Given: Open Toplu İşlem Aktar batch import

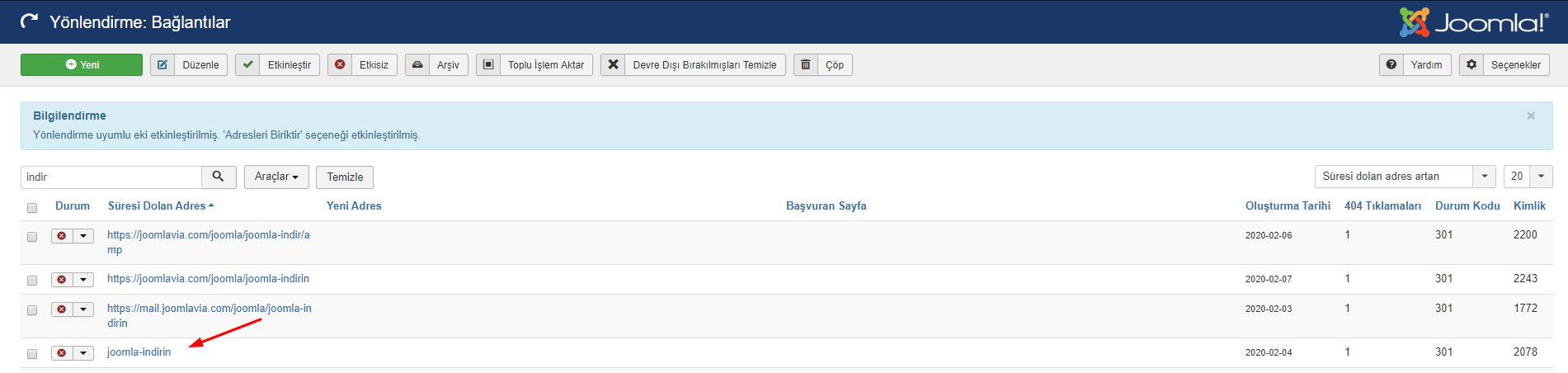Looking at the screenshot, I should click(x=534, y=65).
